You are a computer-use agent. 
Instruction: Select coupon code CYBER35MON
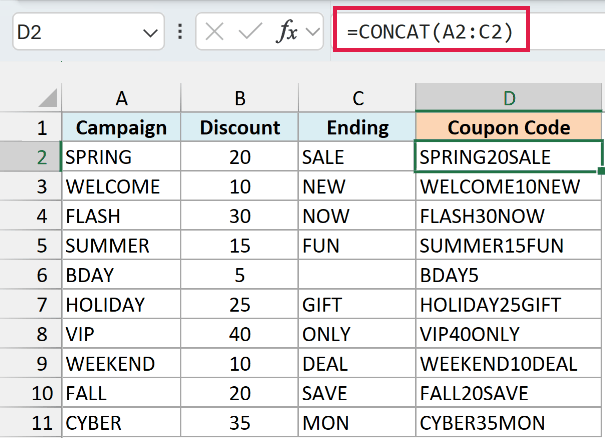pyautogui.click(x=509, y=423)
